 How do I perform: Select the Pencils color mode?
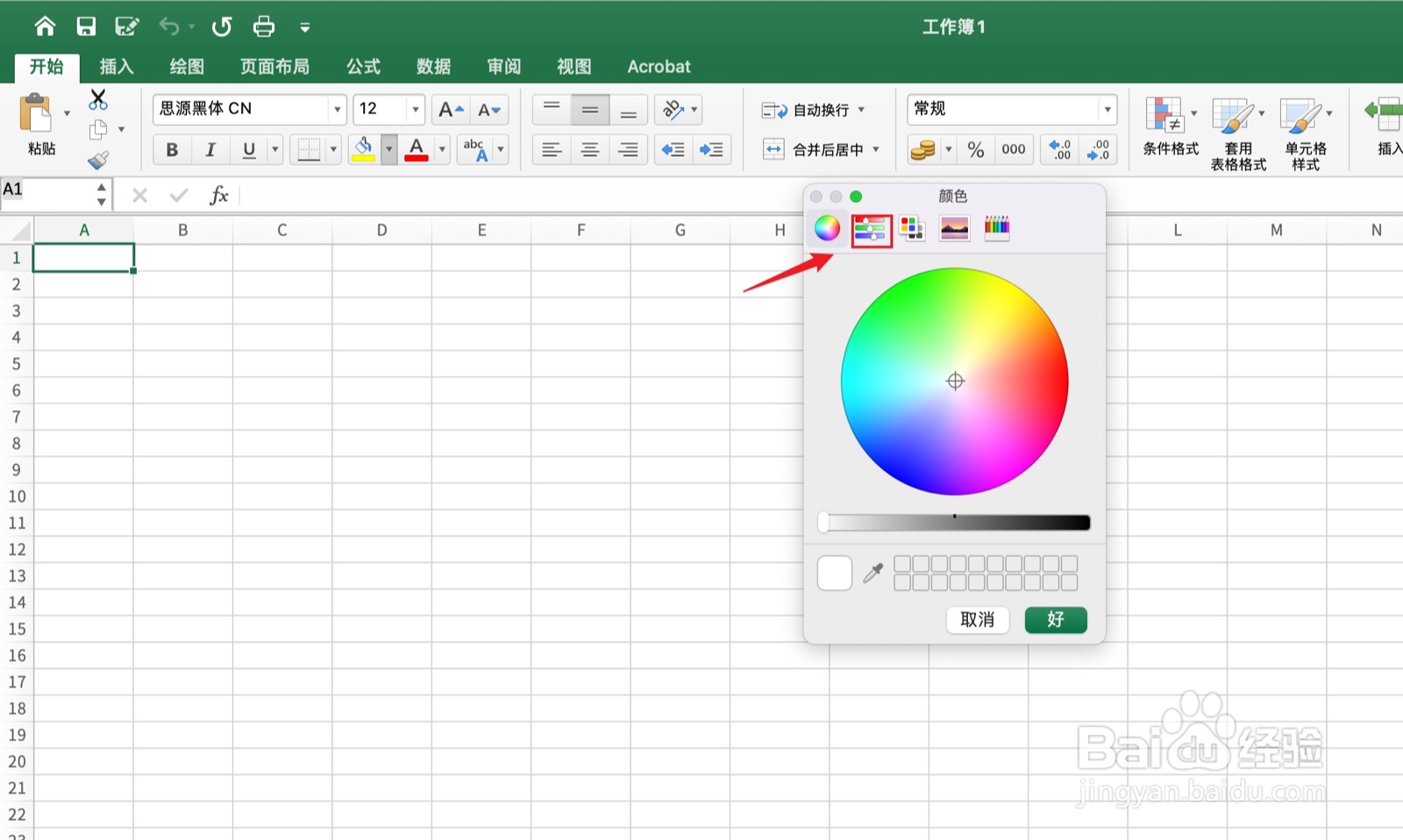(x=996, y=228)
